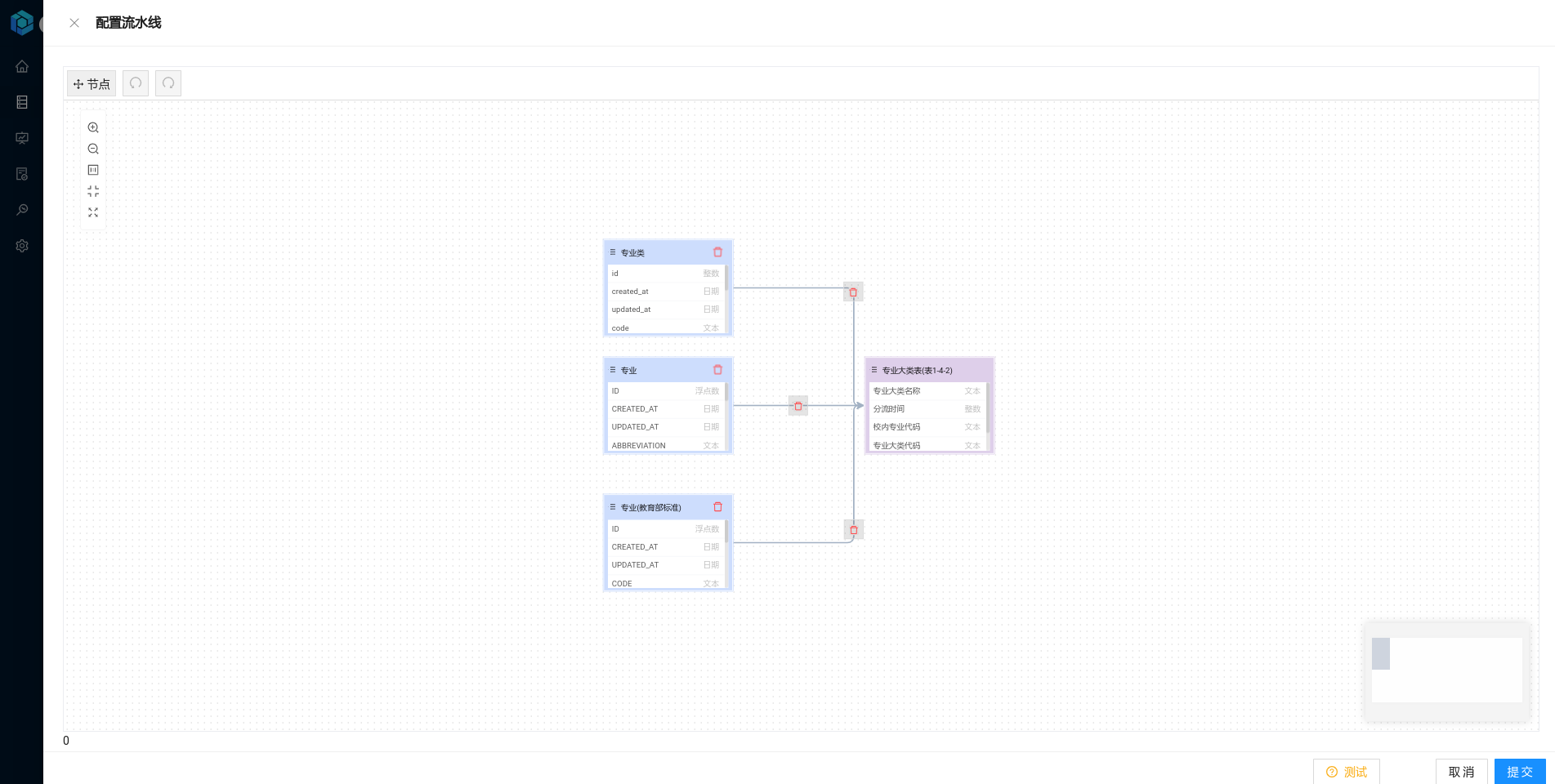1555x784 pixels.
Task: Click the 专业类 node field scrollbar
Action: pyautogui.click(x=726, y=278)
